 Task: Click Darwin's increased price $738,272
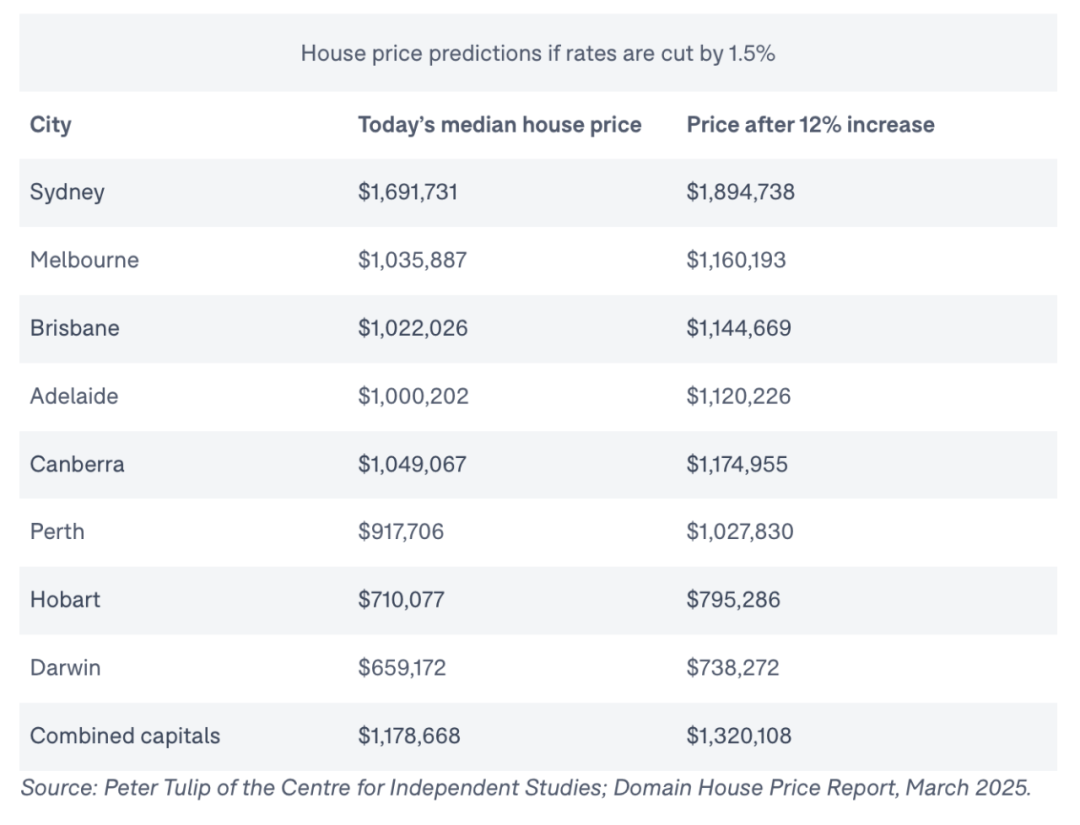[x=733, y=667]
